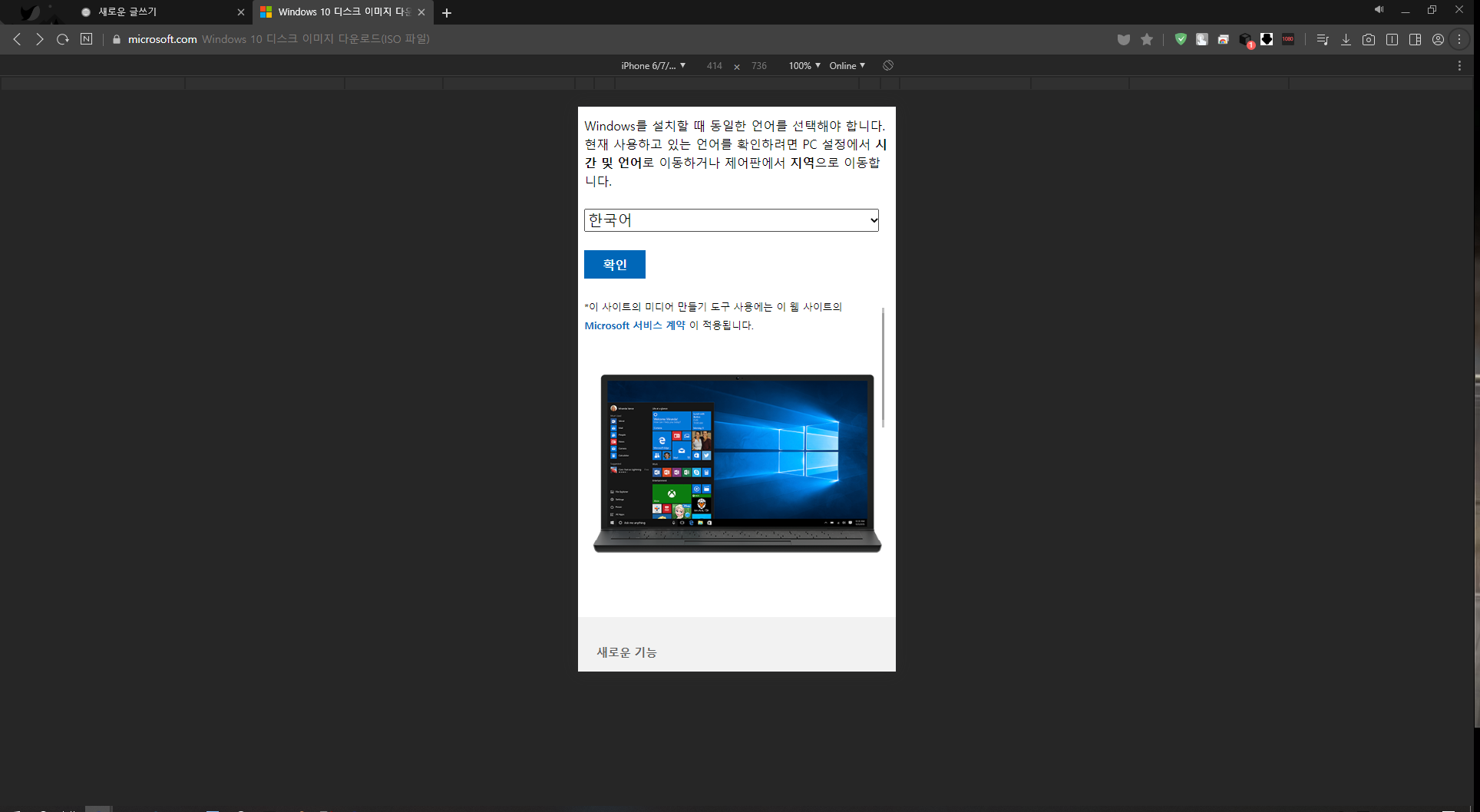Open a new tab with the plus button
Screen dimensions: 1480x812
[447, 13]
